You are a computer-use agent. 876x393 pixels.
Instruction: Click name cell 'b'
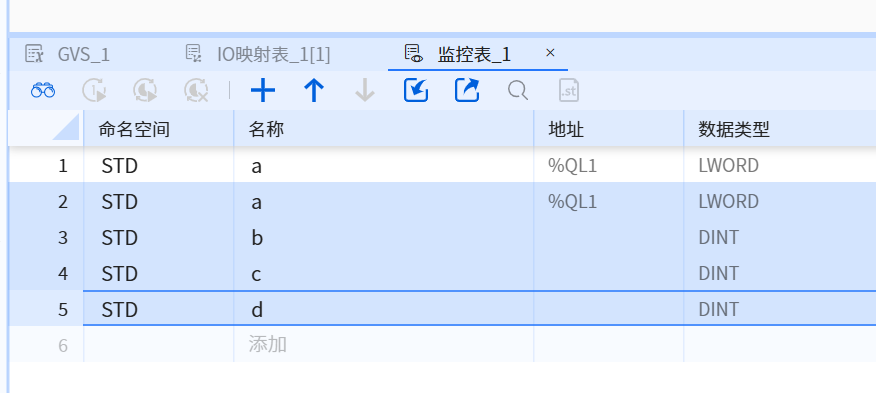click(384, 237)
